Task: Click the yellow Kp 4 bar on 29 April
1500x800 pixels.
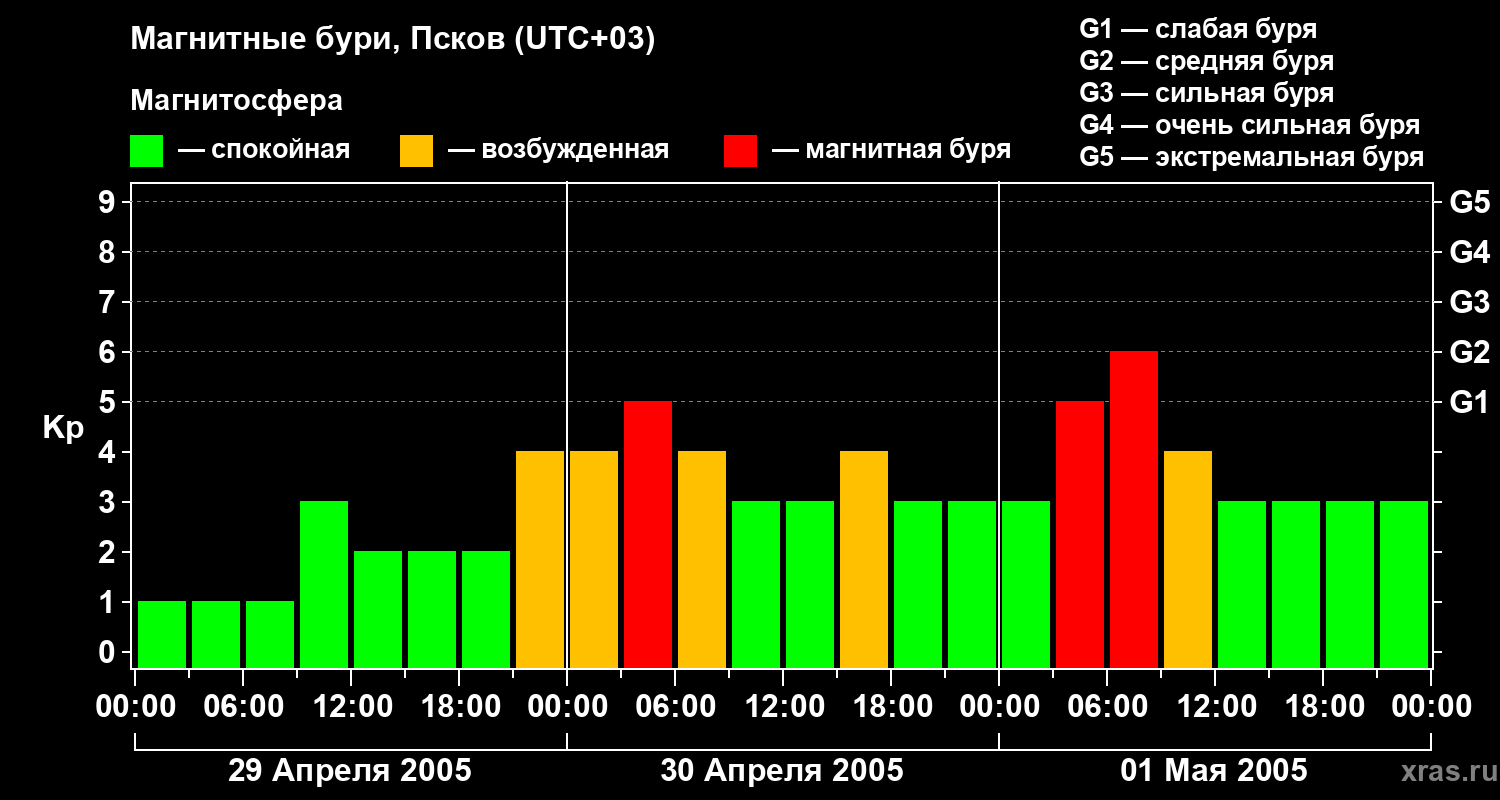Action: (x=540, y=559)
